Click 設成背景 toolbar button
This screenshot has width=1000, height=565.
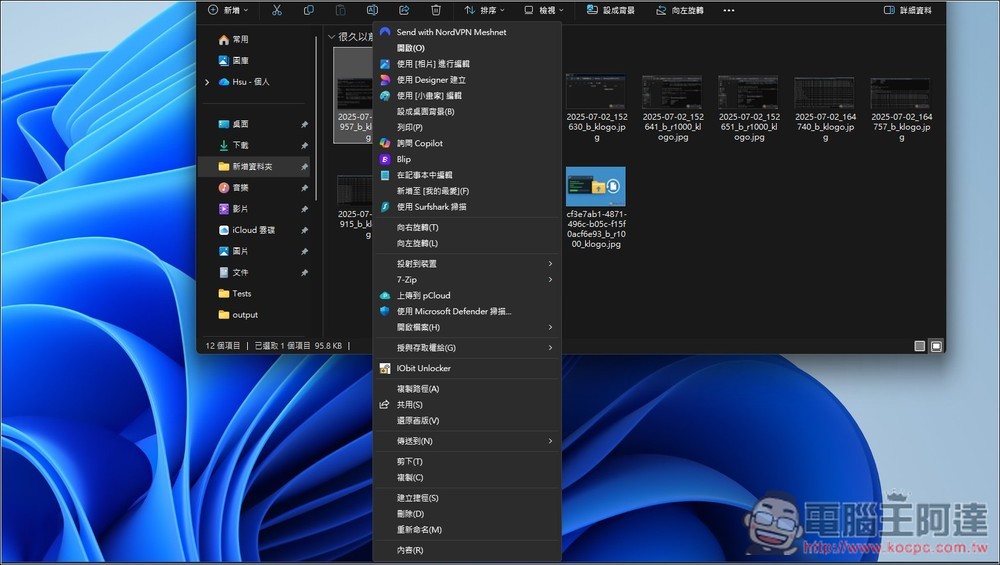[610, 10]
